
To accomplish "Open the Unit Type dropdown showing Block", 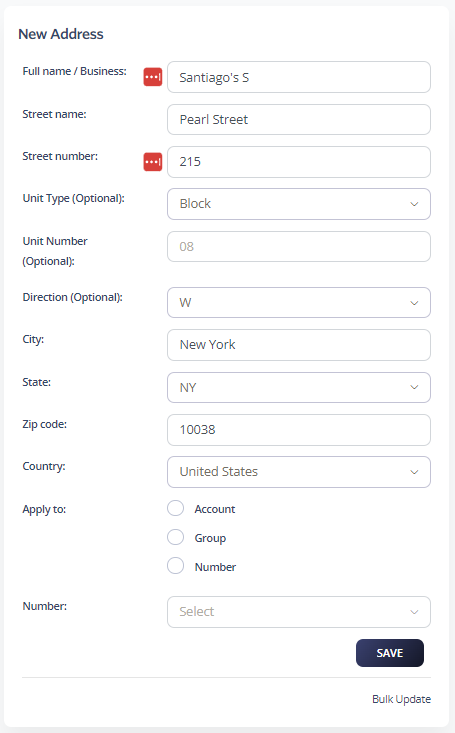I will pos(299,204).
